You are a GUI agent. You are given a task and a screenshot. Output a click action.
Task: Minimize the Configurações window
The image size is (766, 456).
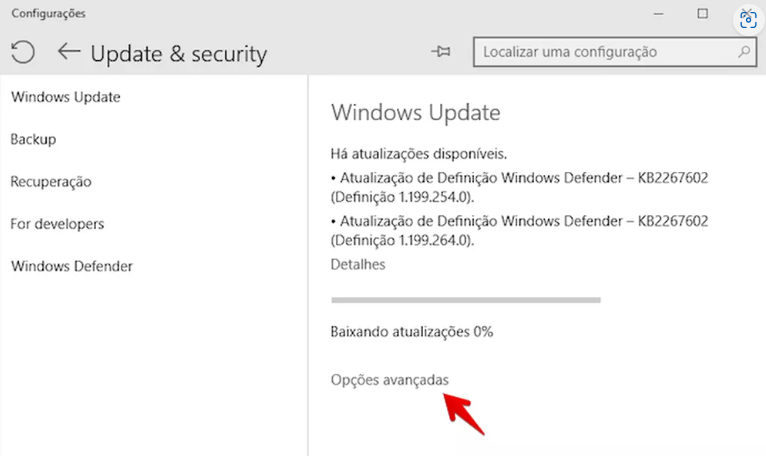tap(659, 14)
